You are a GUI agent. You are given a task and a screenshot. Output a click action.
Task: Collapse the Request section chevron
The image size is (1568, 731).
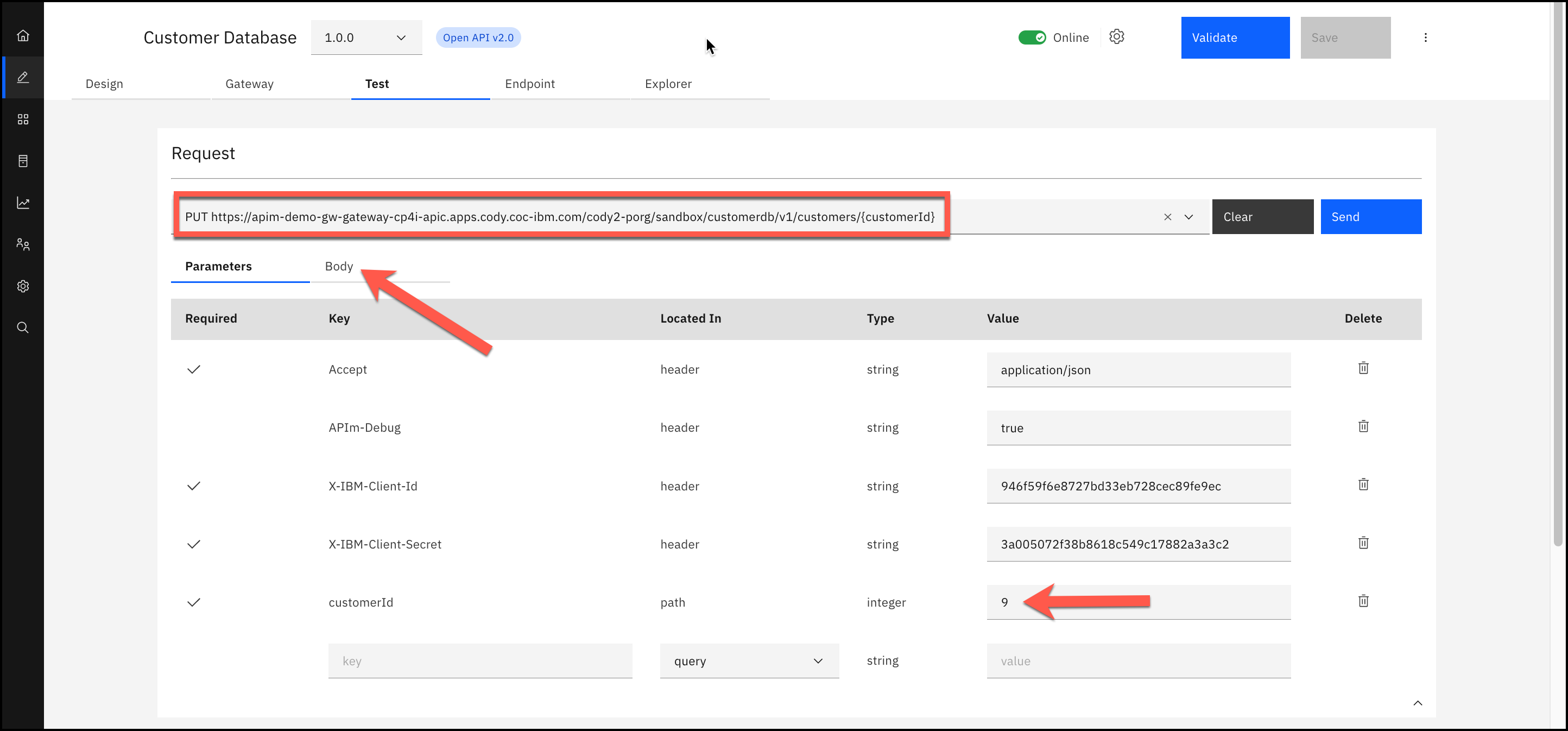pos(1417,703)
